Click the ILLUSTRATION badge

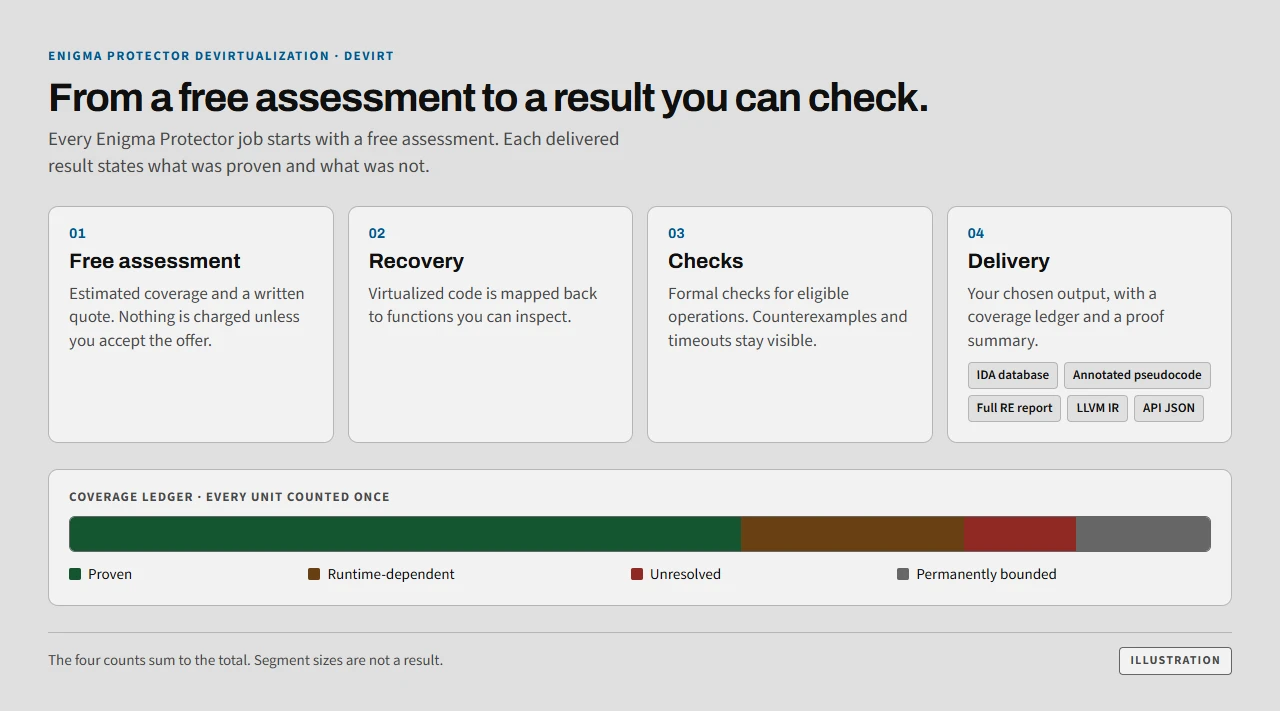1175,661
